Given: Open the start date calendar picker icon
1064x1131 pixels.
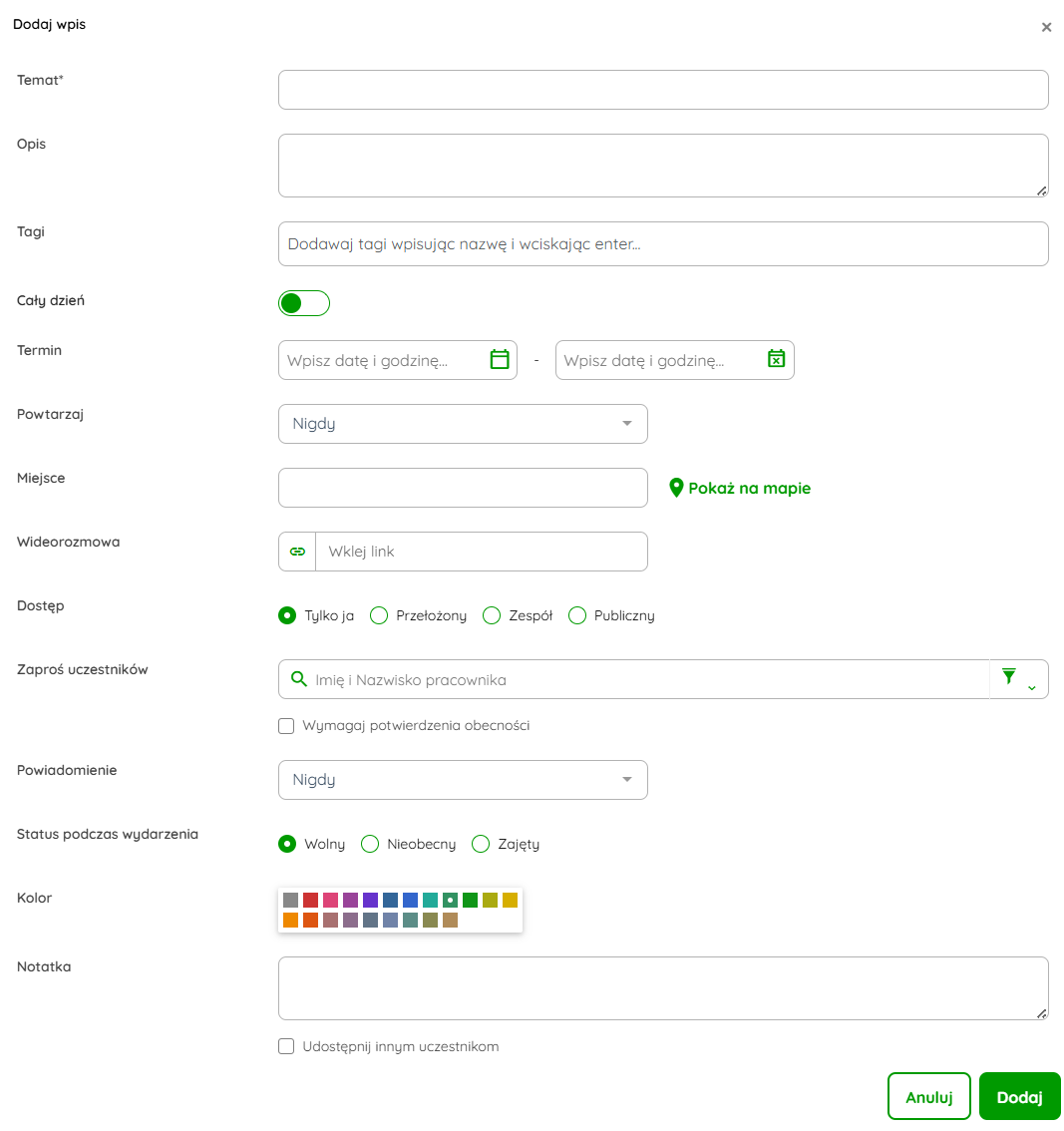Looking at the screenshot, I should click(500, 360).
